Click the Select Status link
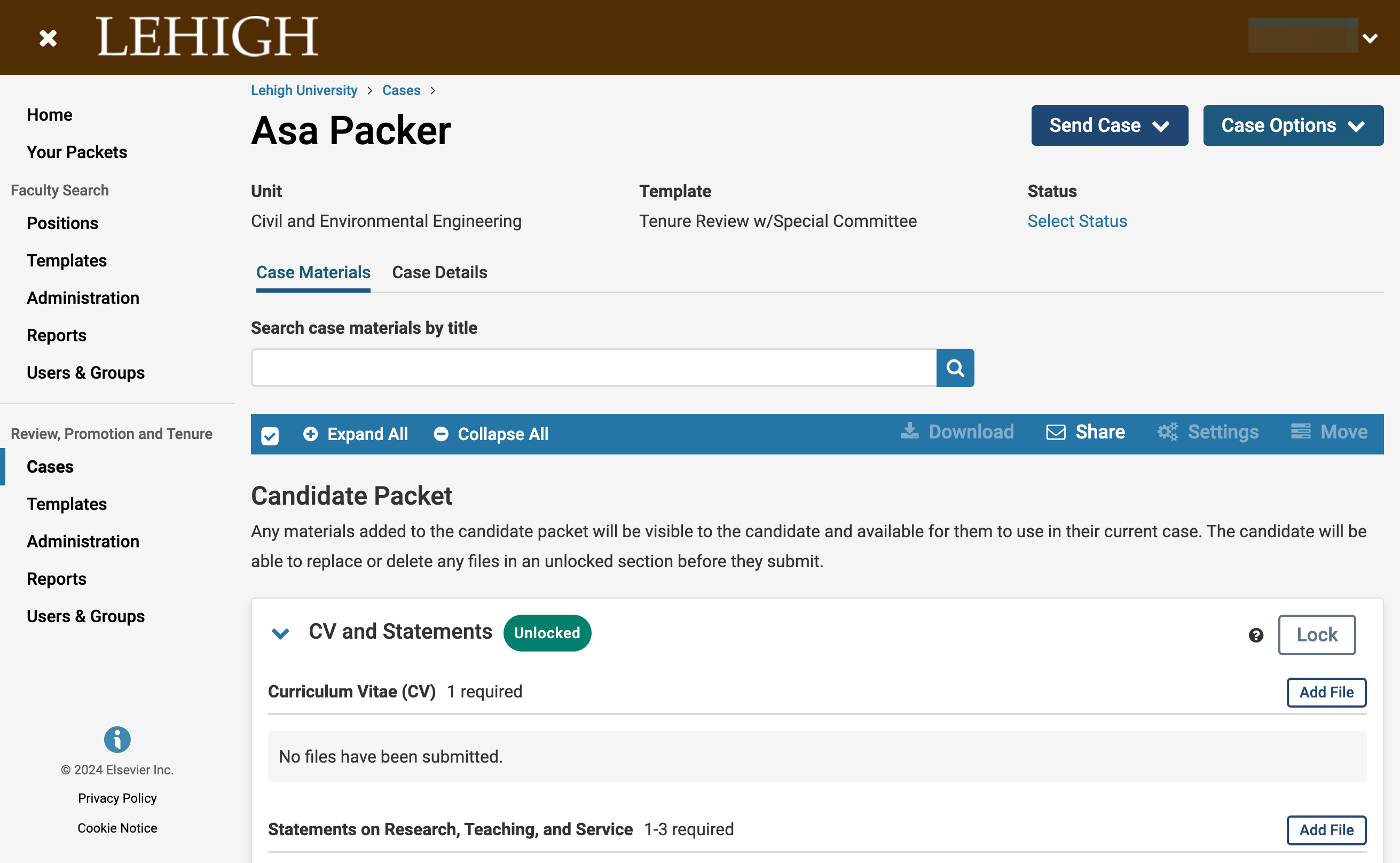The image size is (1400, 863). (x=1077, y=221)
